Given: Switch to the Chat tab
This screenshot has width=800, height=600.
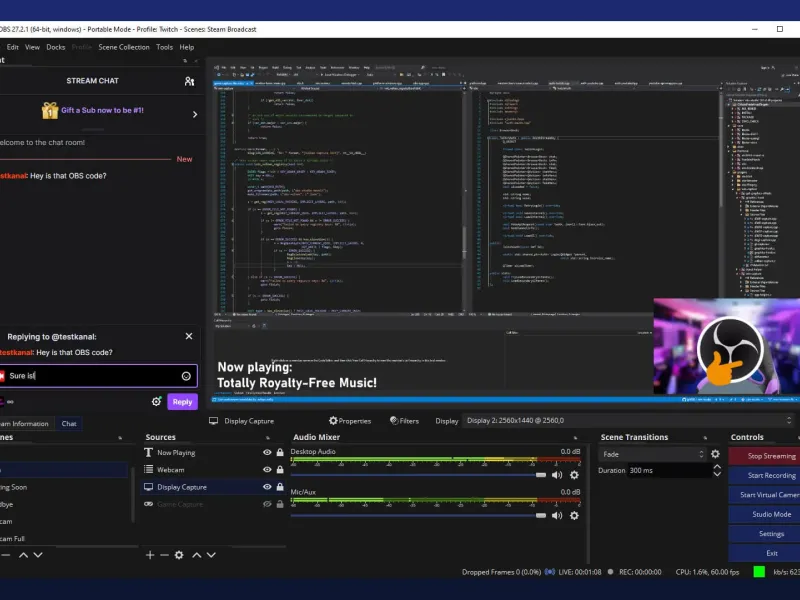Looking at the screenshot, I should 69,423.
